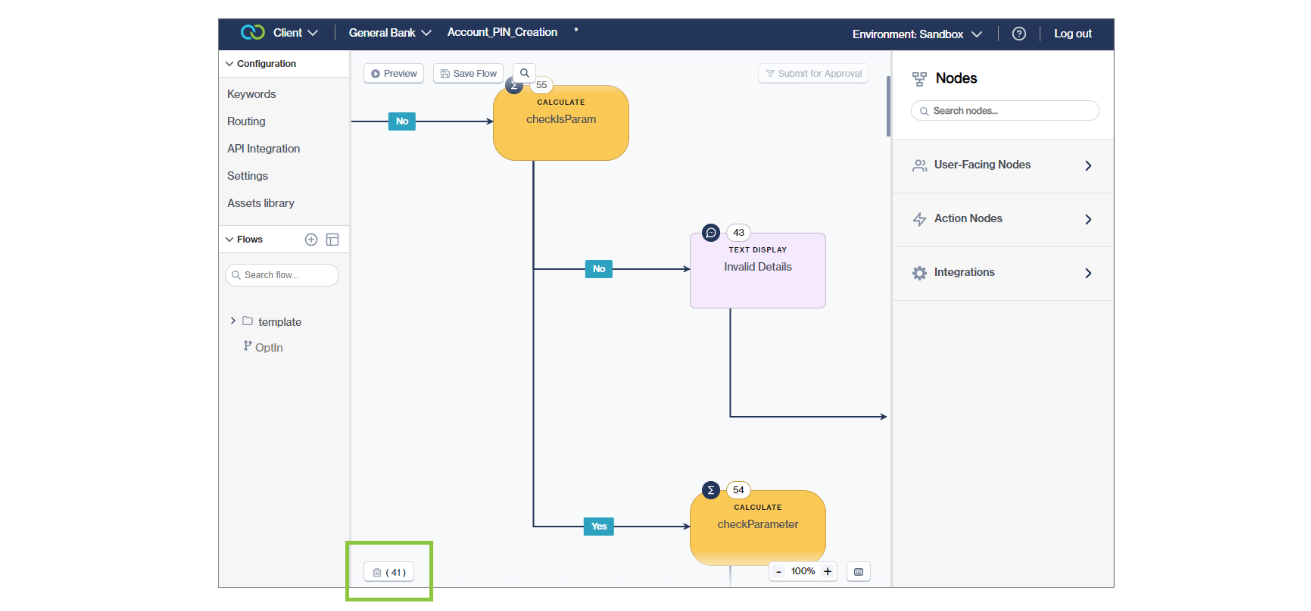Screen dimensions: 1311x611
Task: Click the Nodes panel icon in the right sidebar
Action: [919, 78]
